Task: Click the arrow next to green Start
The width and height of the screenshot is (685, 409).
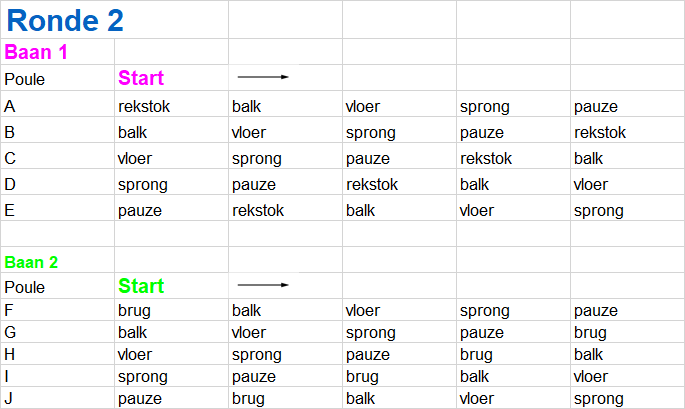Action: [x=263, y=285]
